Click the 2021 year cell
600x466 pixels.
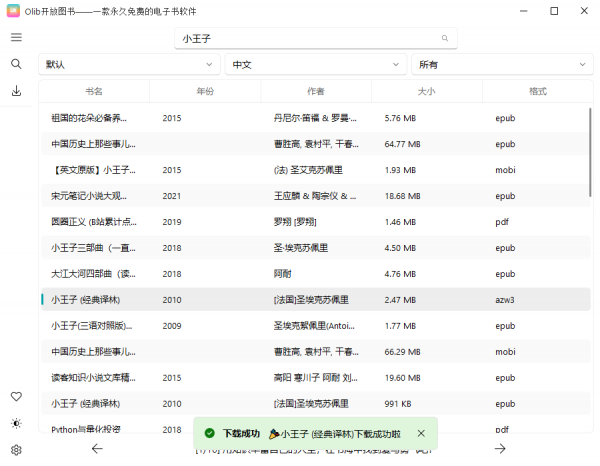(x=171, y=196)
